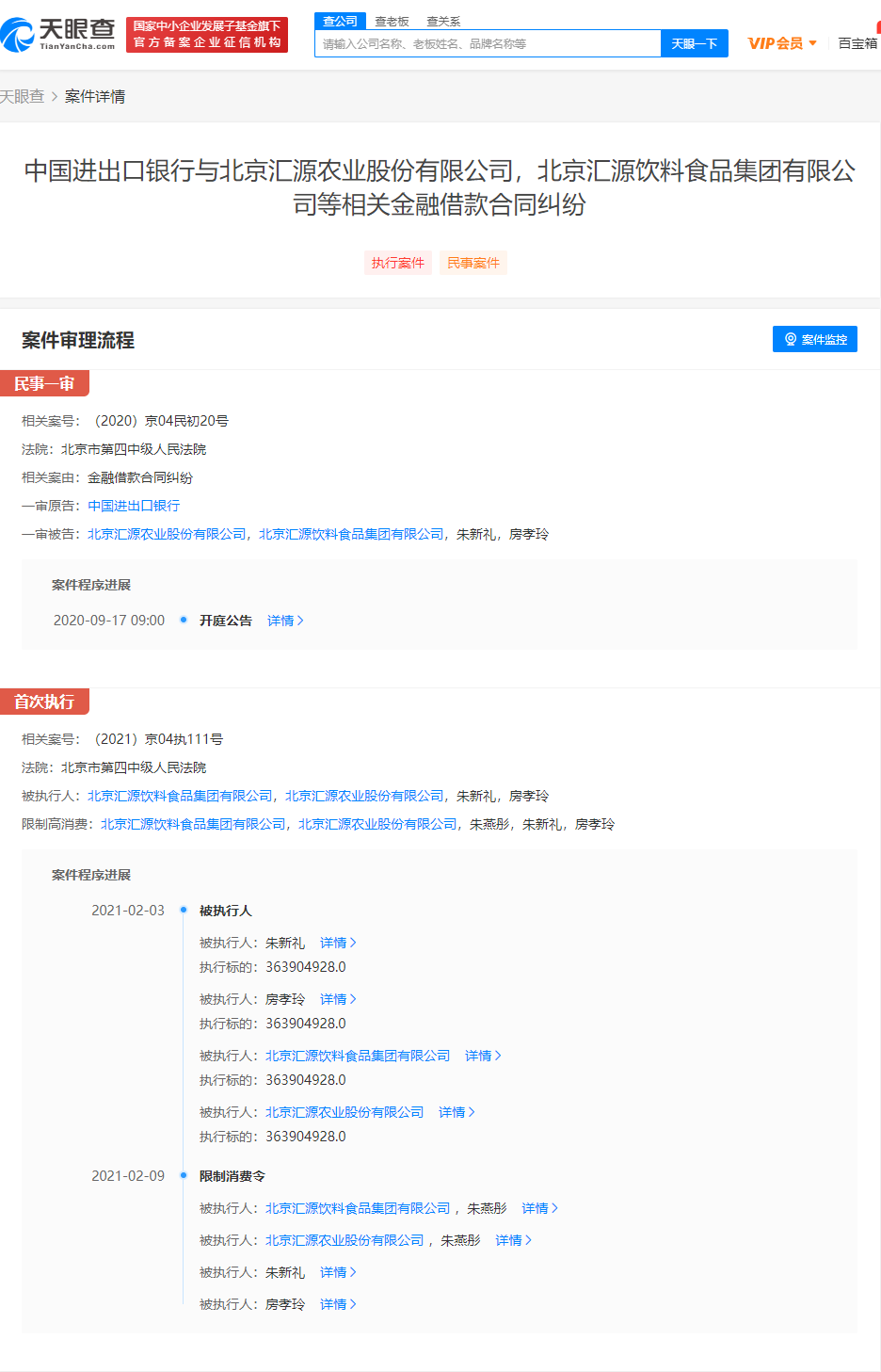Click the red official certification banner
Image resolution: width=881 pixels, height=1372 pixels.
click(x=207, y=35)
